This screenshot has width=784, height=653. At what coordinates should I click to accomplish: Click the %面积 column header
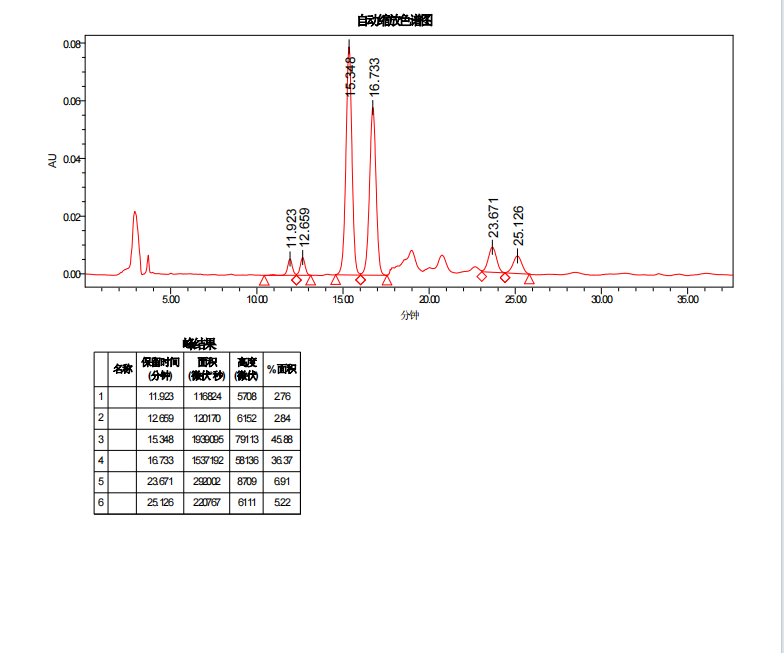281,369
